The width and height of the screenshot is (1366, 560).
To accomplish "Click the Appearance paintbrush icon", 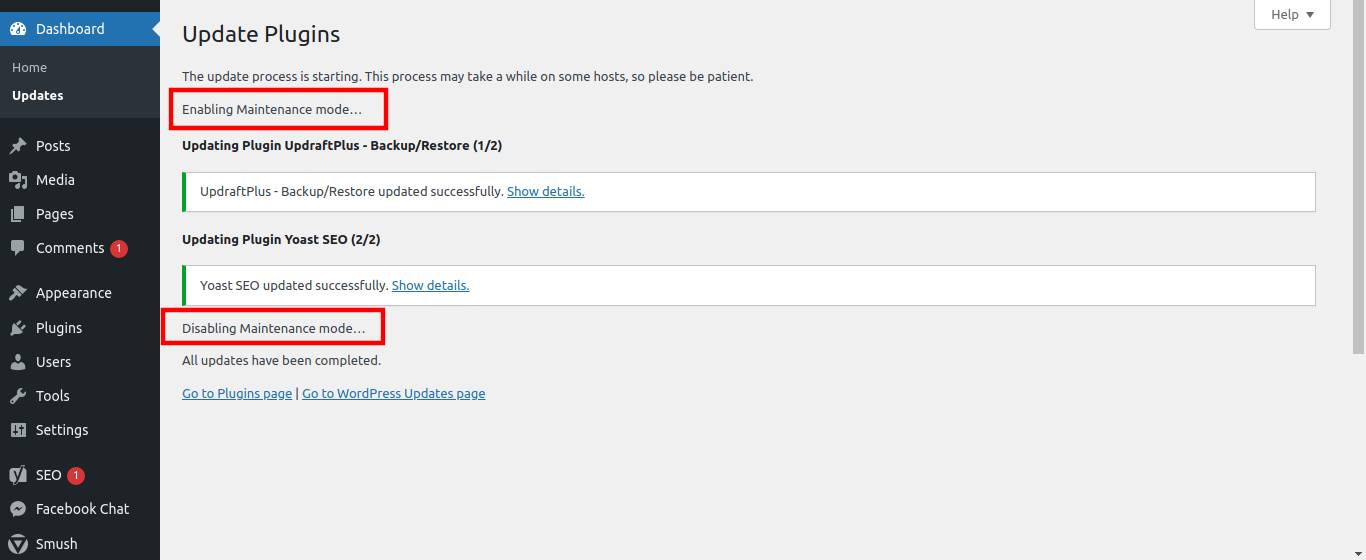I will (x=18, y=293).
